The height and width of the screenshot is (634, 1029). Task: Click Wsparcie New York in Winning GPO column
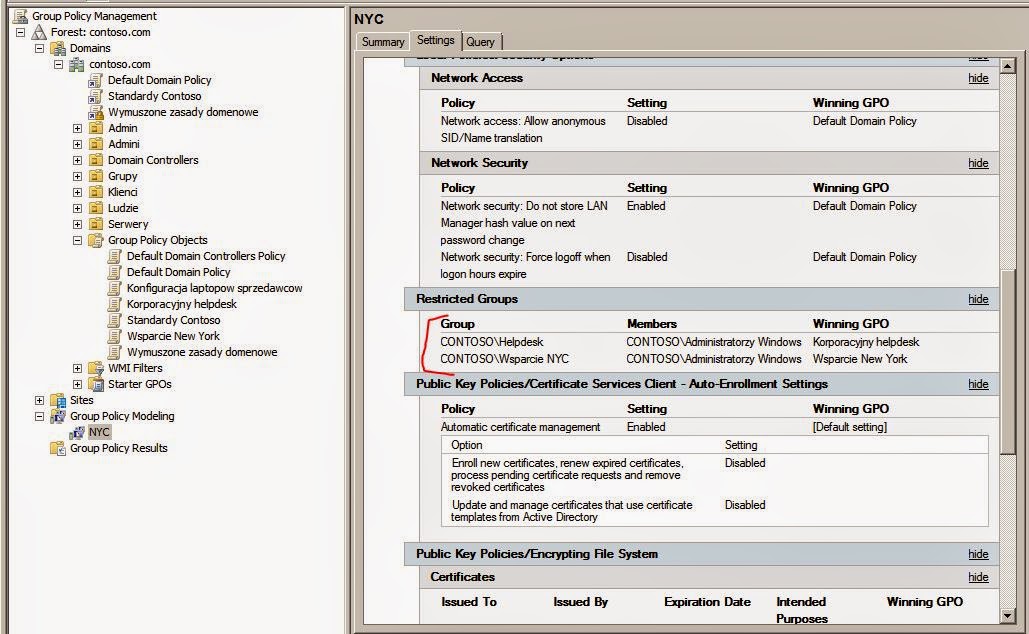coord(860,359)
